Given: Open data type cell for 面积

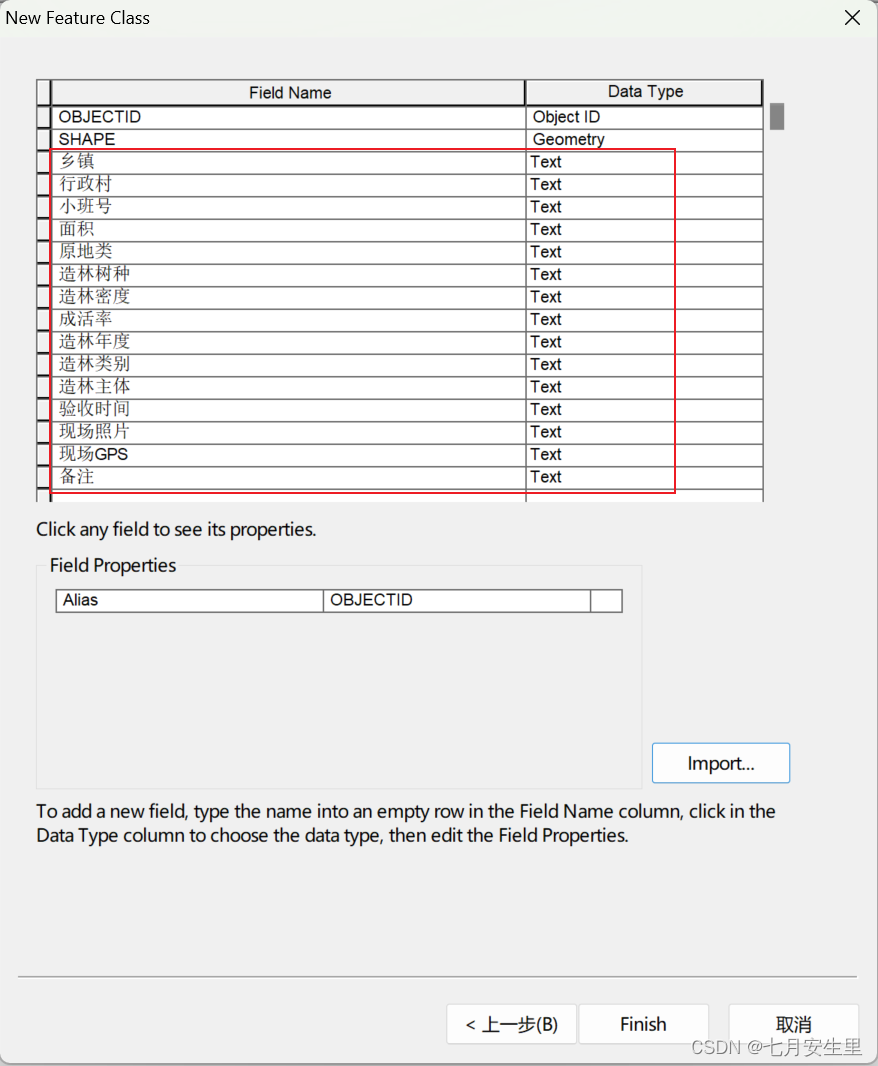Looking at the screenshot, I should point(644,229).
